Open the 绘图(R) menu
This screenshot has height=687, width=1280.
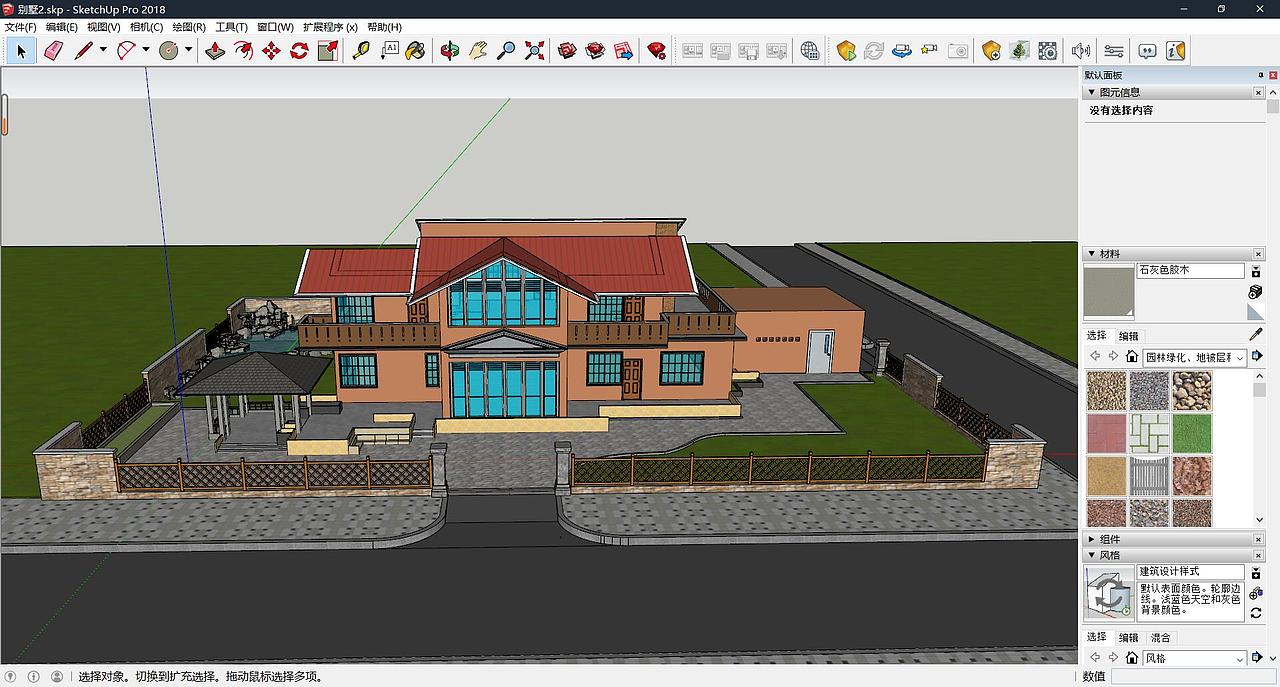pos(189,27)
